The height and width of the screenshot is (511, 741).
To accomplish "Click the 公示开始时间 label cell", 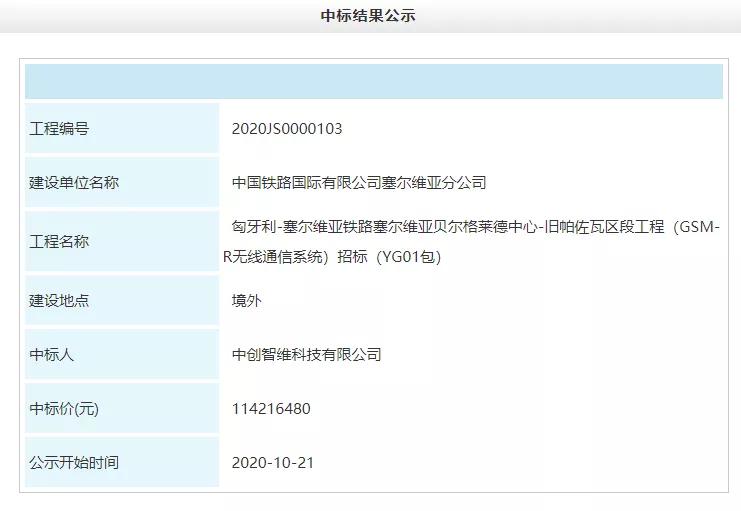I will coord(122,462).
